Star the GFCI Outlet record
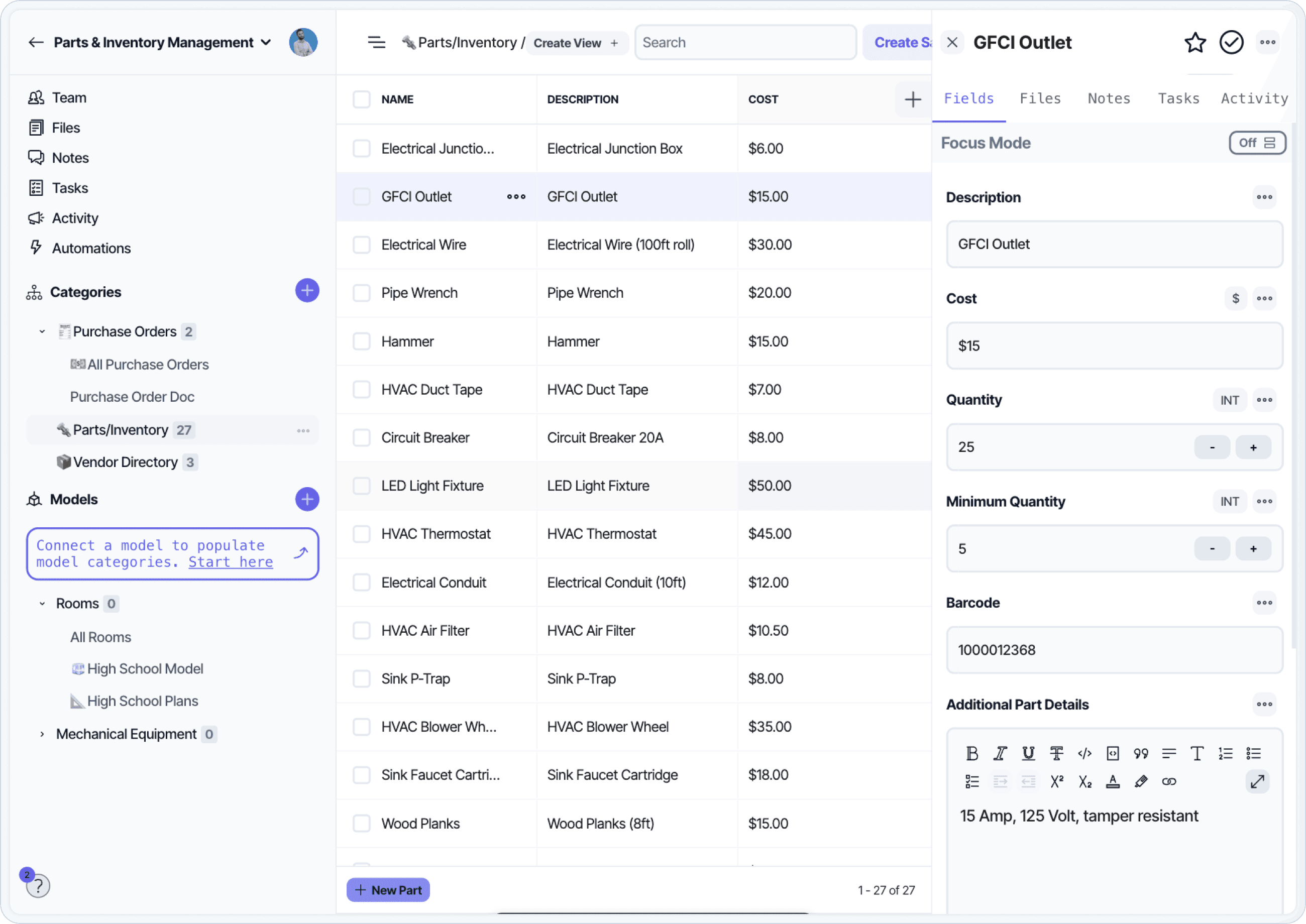The height and width of the screenshot is (924, 1306). 1194,43
